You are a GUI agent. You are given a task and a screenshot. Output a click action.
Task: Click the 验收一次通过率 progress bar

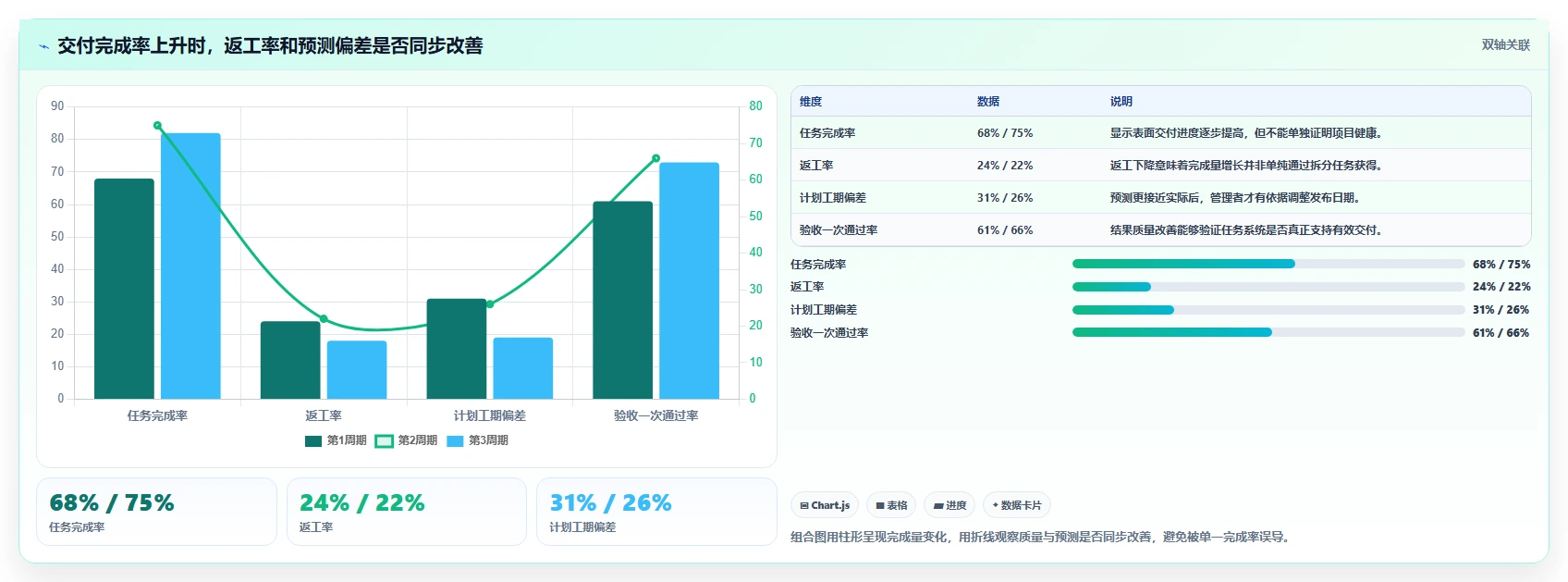[1268, 333]
